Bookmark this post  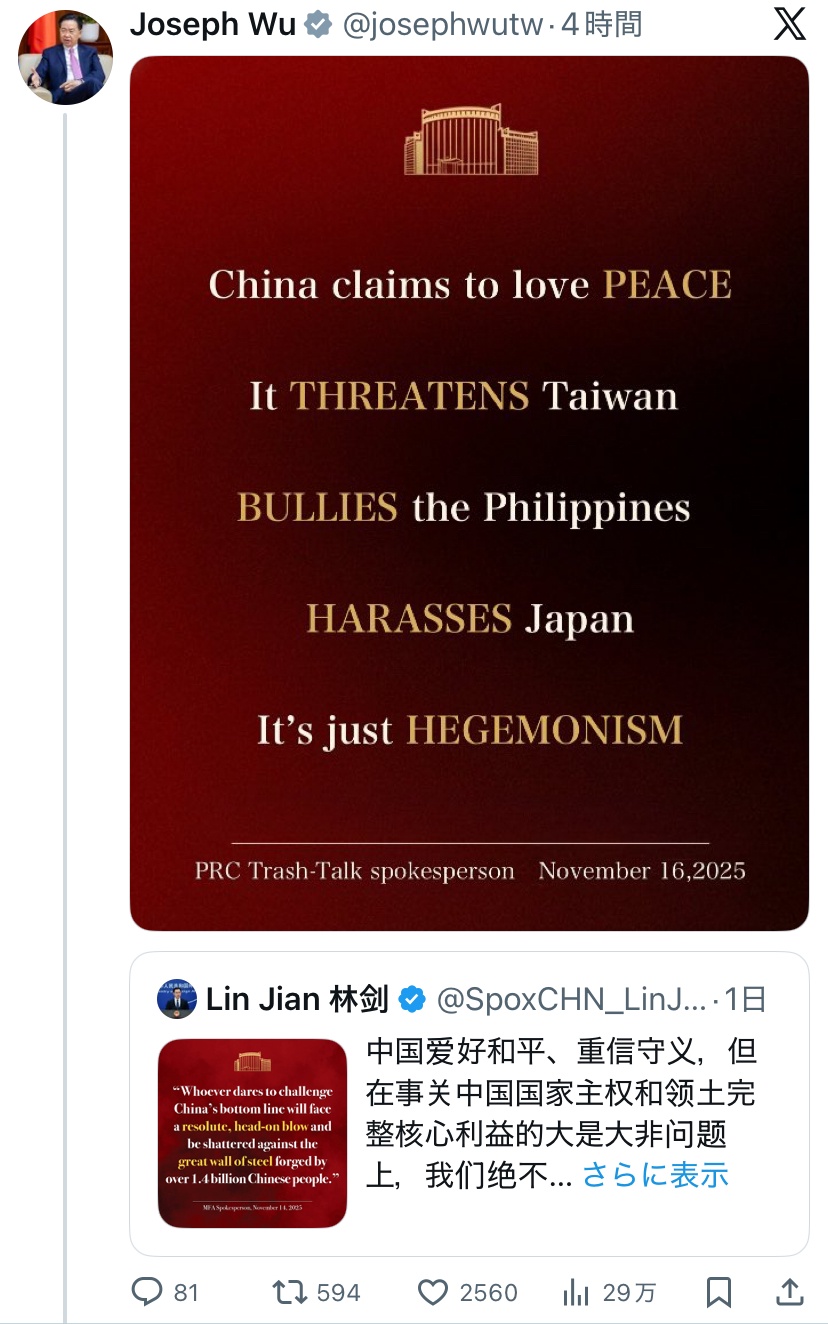coord(718,1292)
